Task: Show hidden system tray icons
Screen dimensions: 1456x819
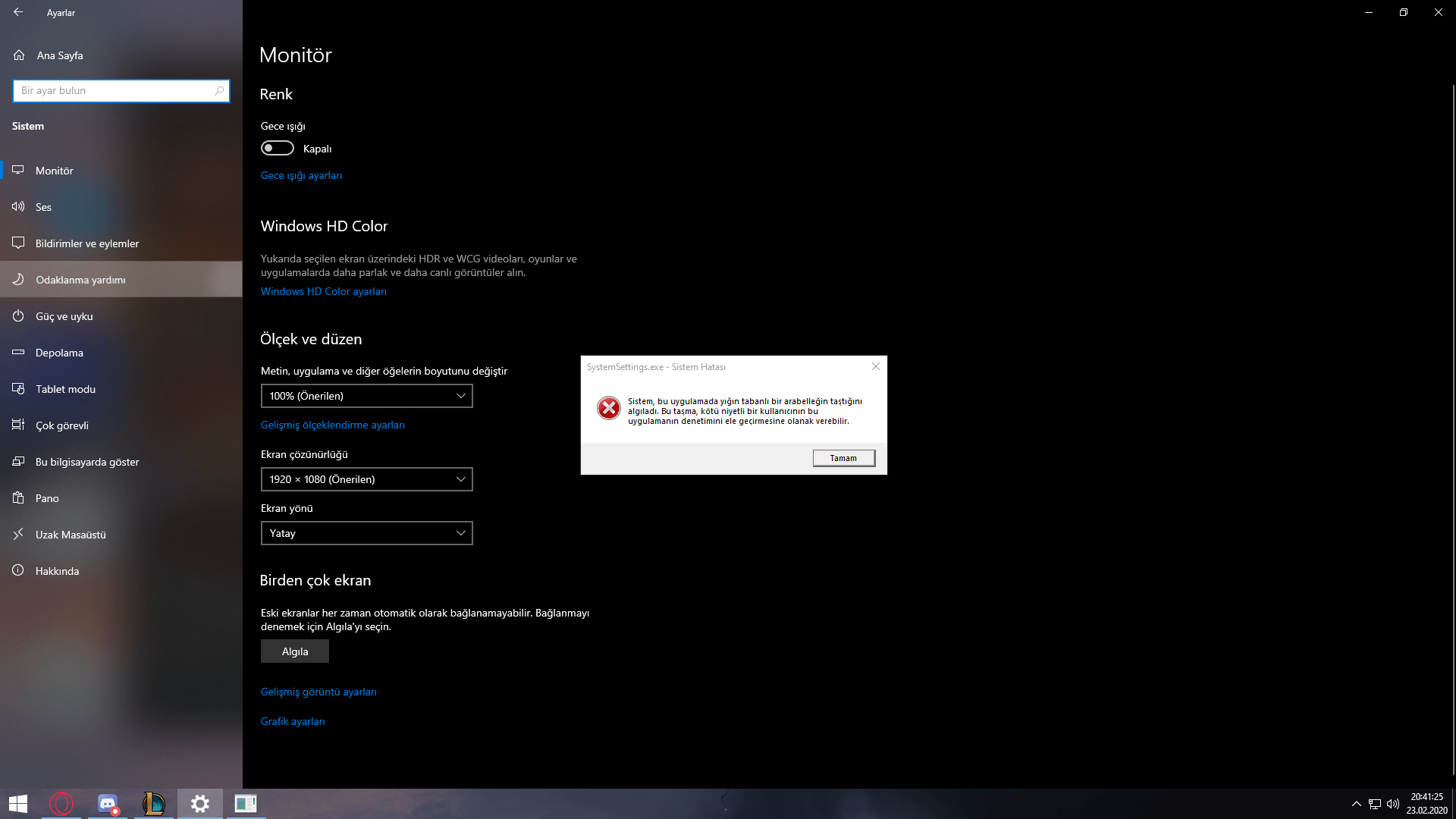Action: click(1356, 804)
